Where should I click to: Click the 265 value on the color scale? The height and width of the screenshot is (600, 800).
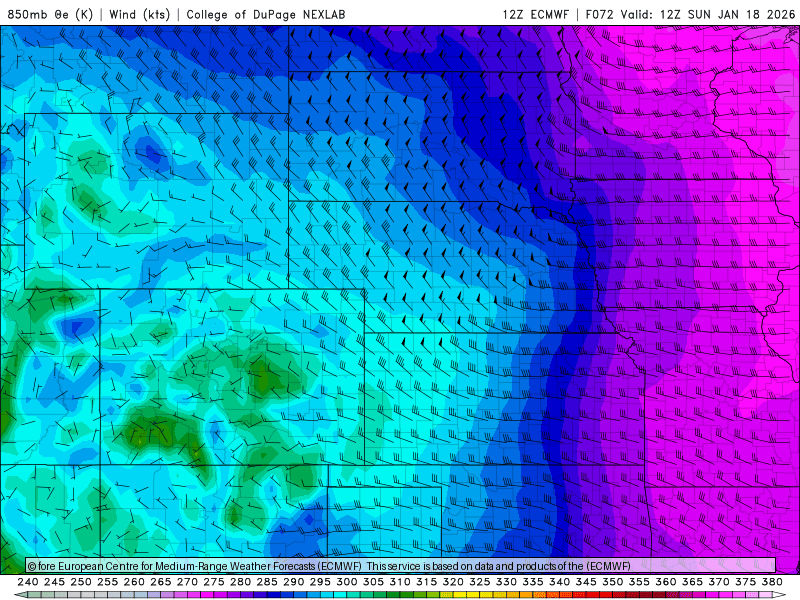(x=160, y=582)
